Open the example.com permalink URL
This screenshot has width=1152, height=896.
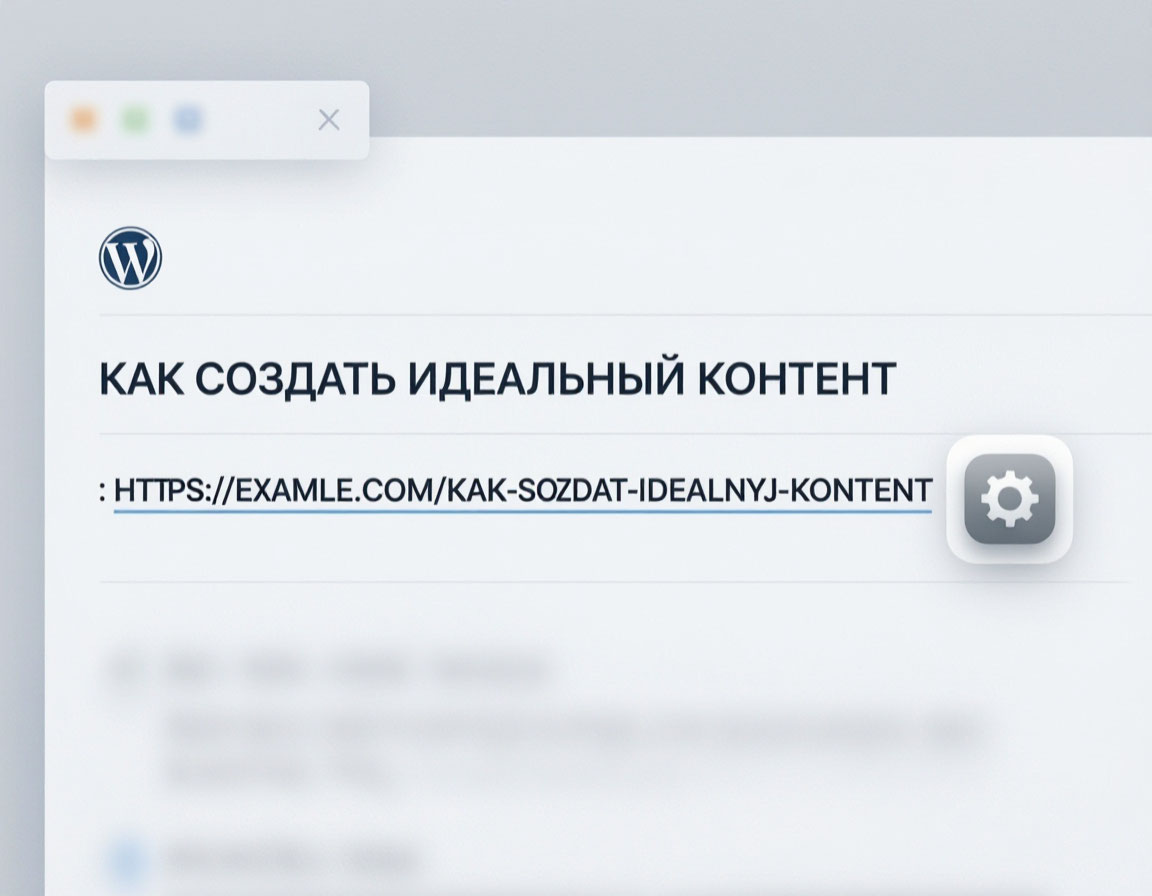[x=523, y=491]
